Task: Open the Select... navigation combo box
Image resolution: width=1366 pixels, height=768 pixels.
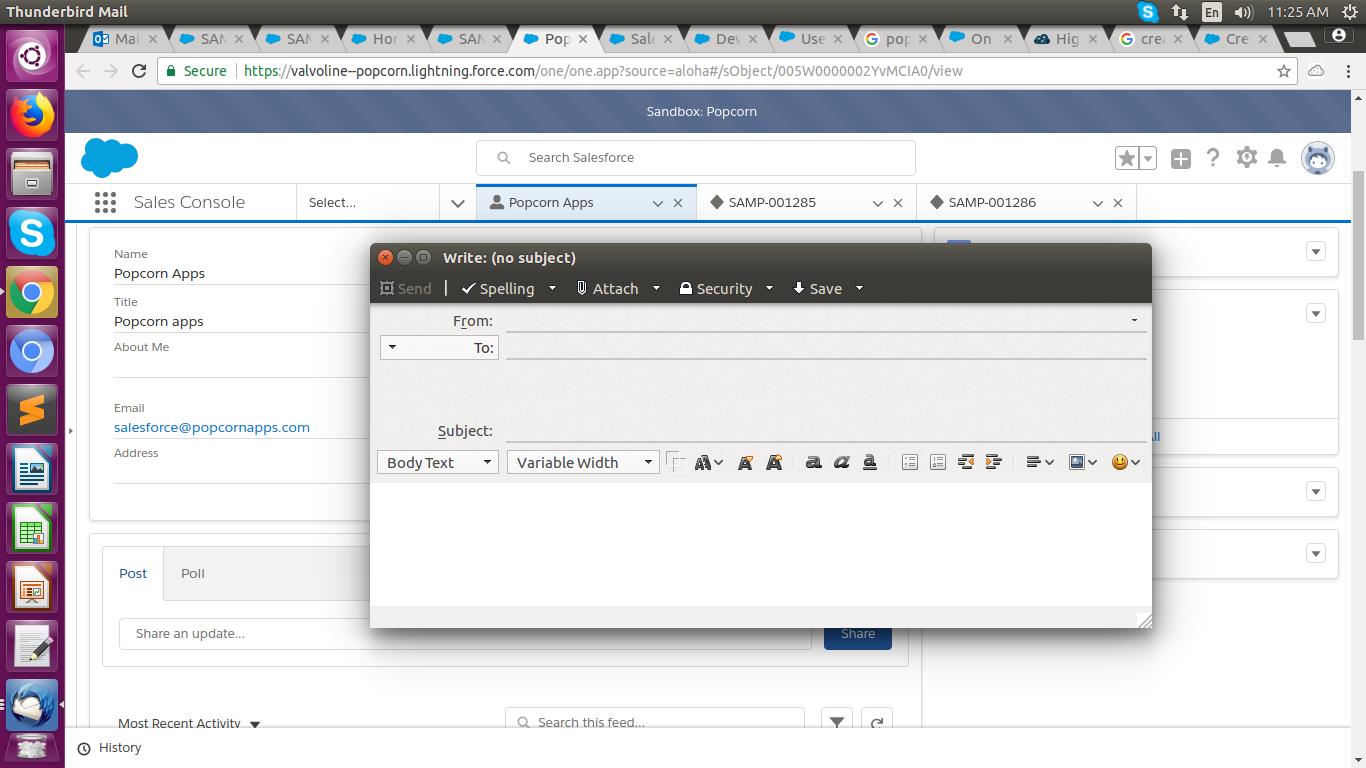Action: point(368,202)
